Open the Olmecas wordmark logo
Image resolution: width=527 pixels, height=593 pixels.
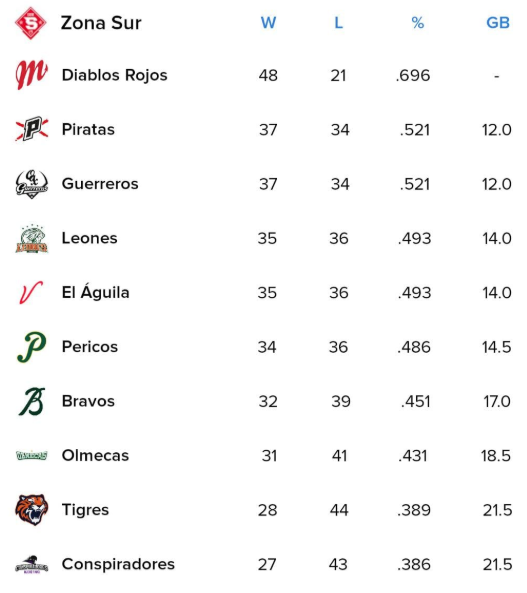coord(32,455)
